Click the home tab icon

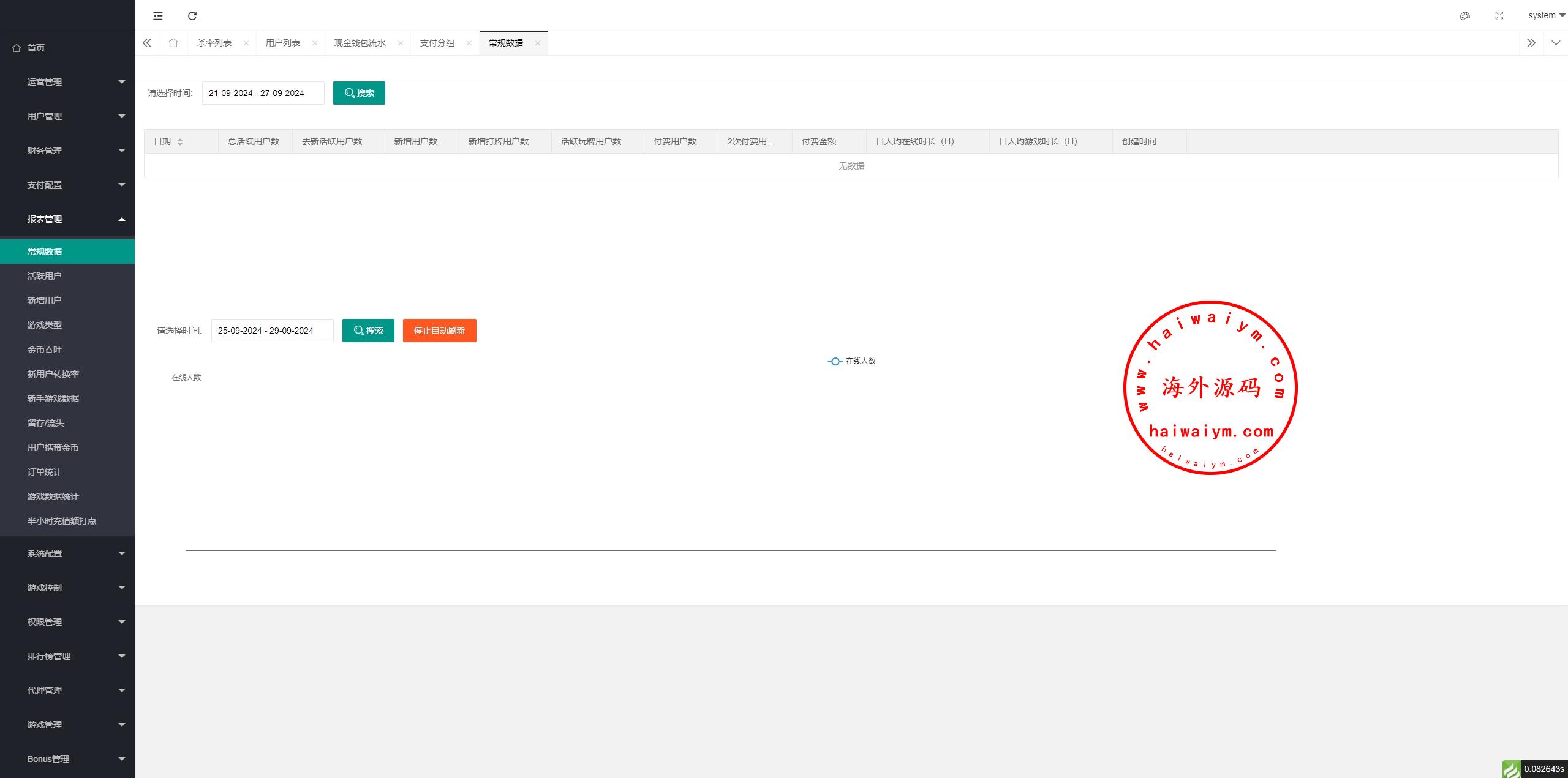[x=173, y=43]
